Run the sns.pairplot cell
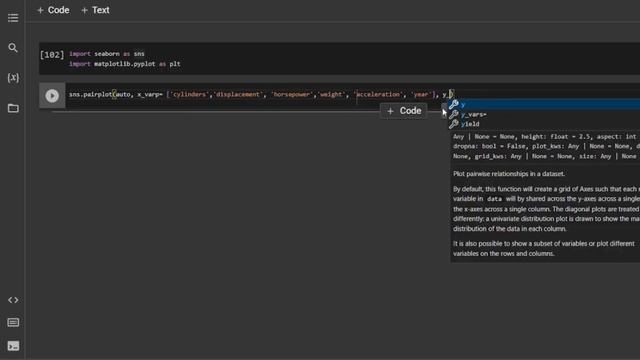640x360 pixels. coord(52,96)
